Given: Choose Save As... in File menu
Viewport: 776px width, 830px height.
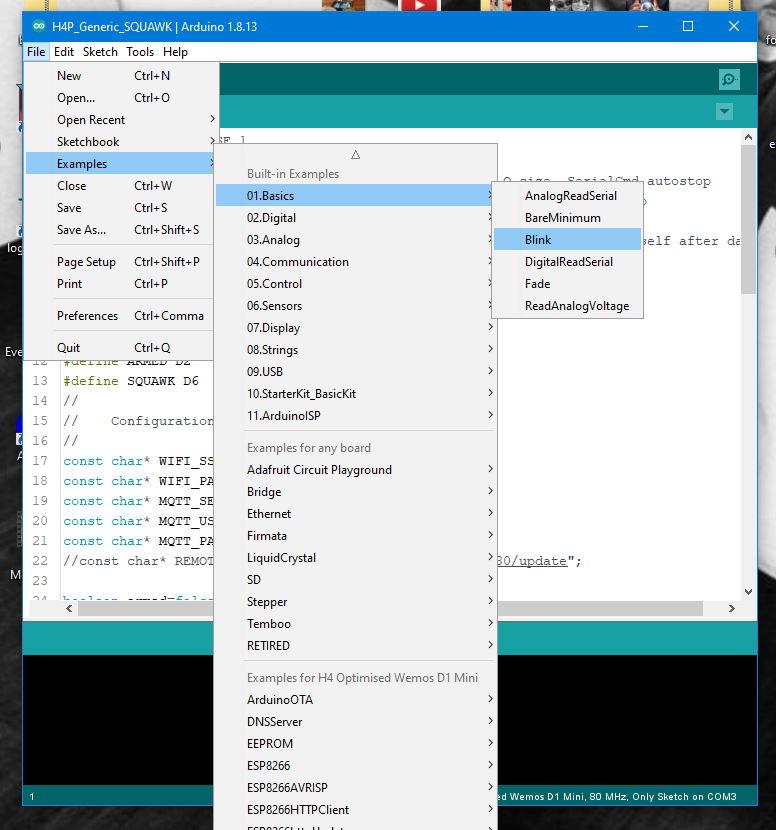Looking at the screenshot, I should tap(121, 230).
